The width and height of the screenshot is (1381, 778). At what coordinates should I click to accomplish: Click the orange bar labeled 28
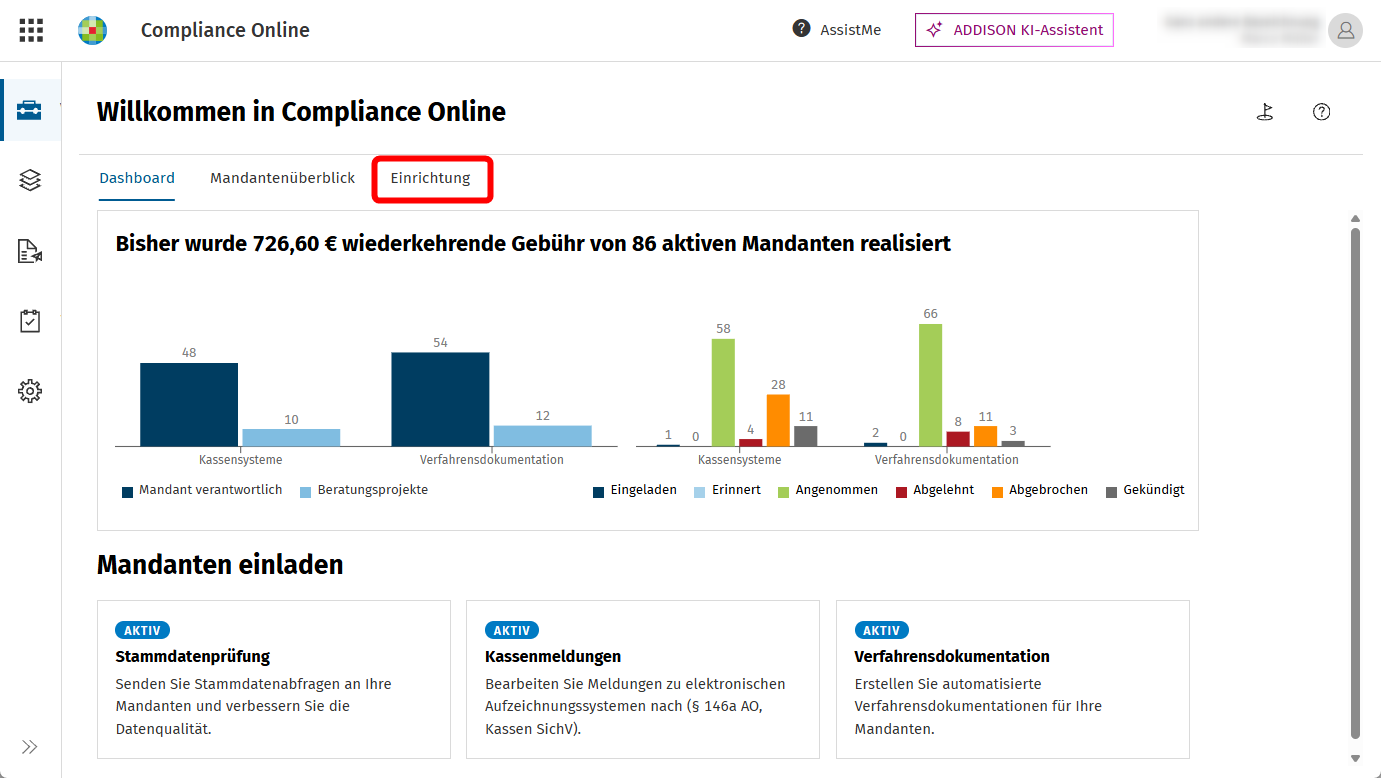point(778,420)
